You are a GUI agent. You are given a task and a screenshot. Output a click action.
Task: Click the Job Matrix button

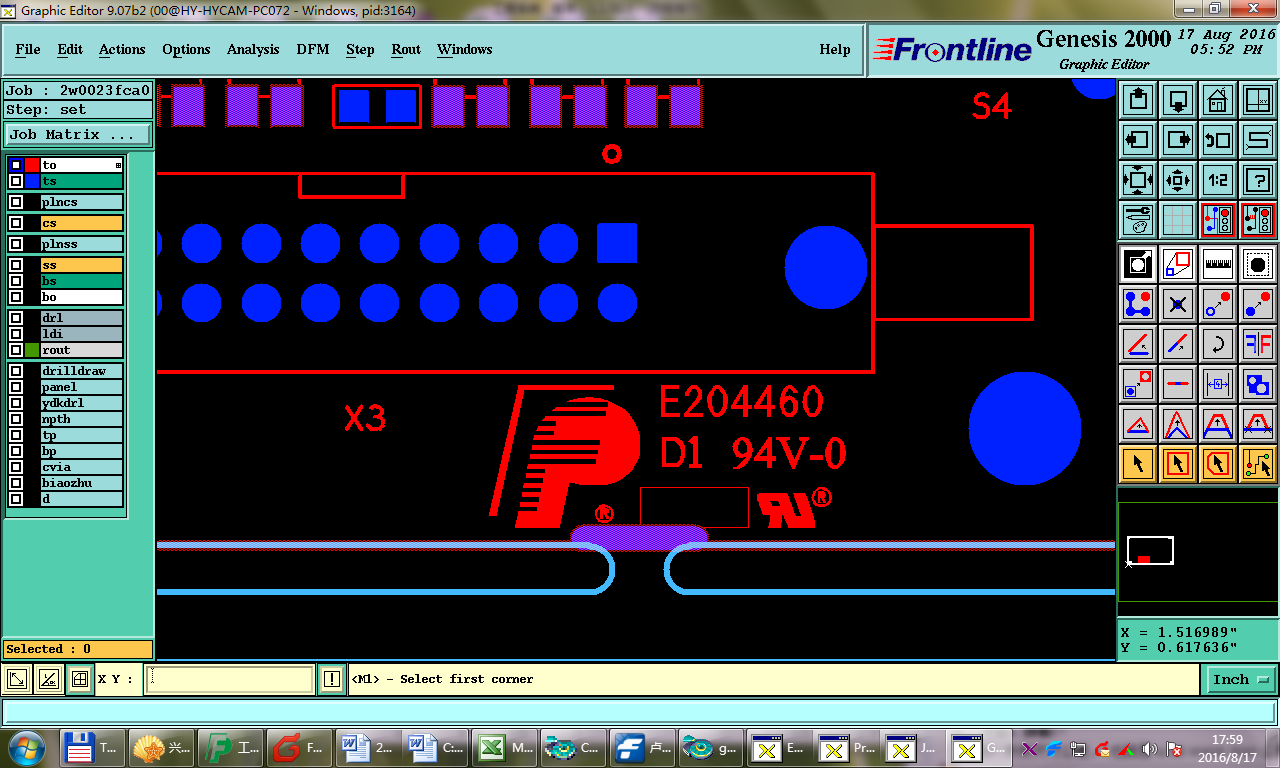pyautogui.click(x=78, y=134)
